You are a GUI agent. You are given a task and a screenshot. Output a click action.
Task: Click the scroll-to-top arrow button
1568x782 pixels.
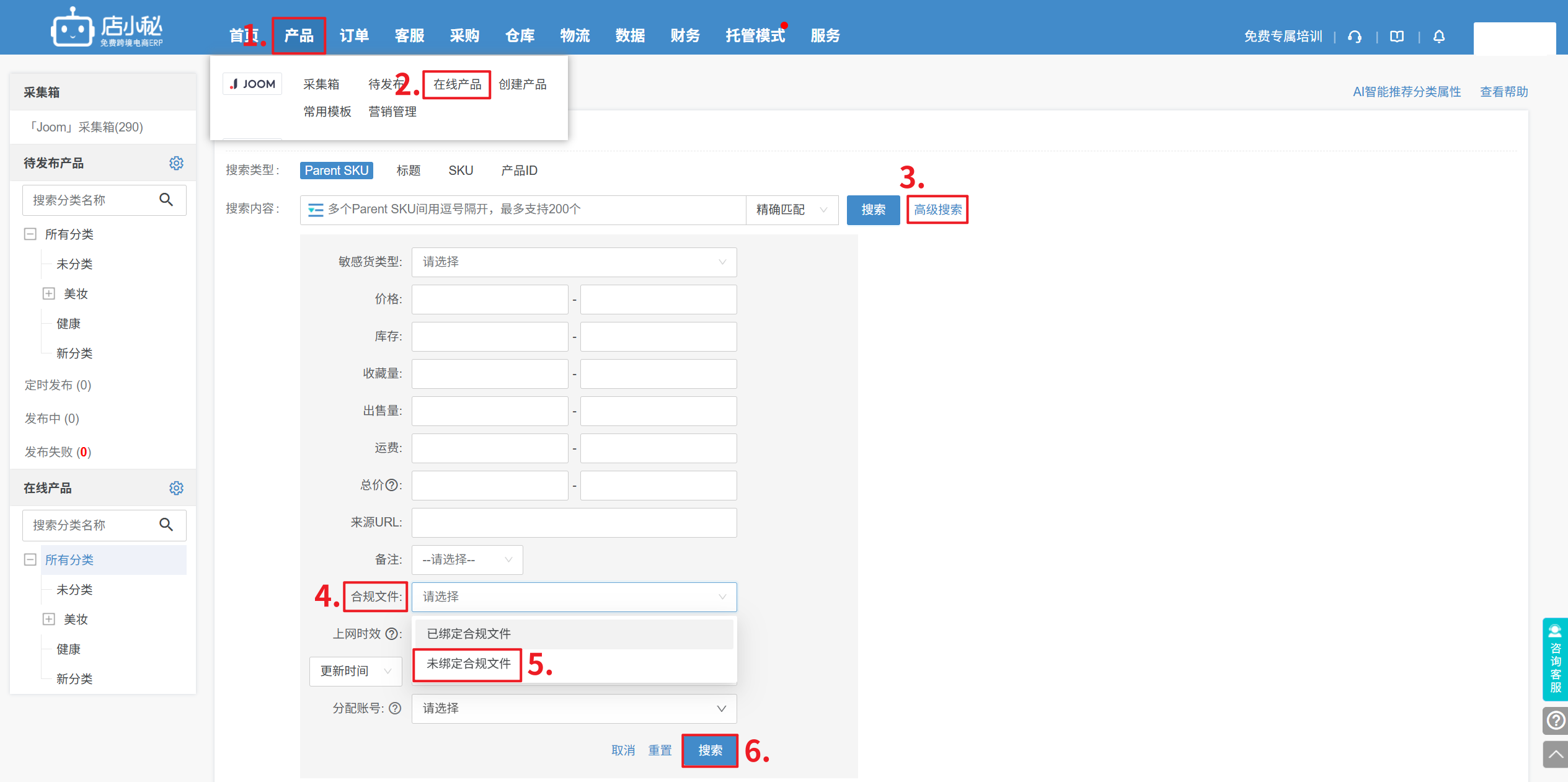[1555, 754]
